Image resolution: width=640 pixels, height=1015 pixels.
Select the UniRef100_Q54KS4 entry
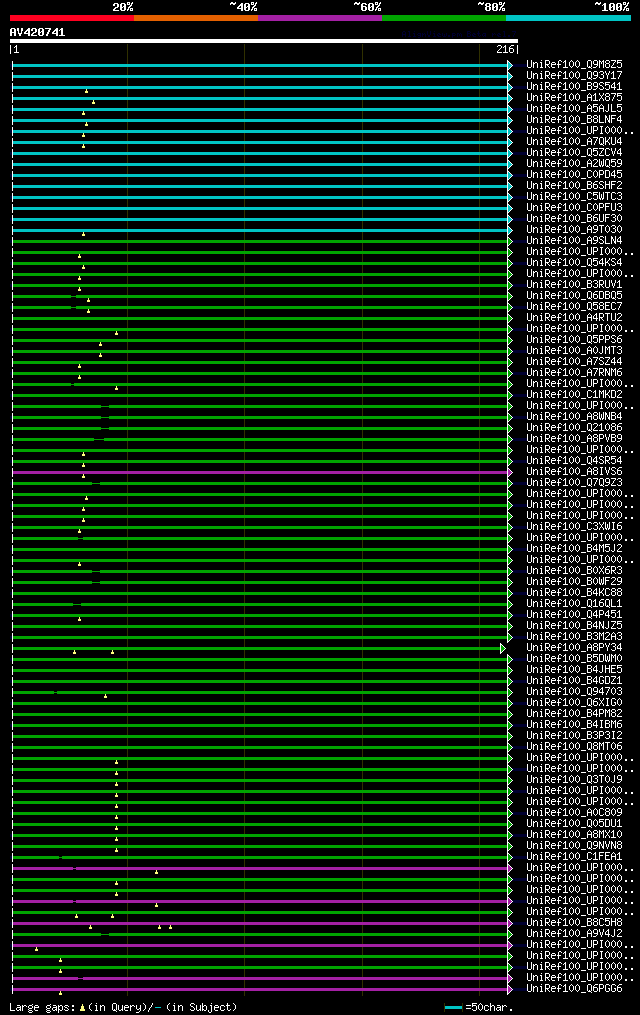coord(574,263)
